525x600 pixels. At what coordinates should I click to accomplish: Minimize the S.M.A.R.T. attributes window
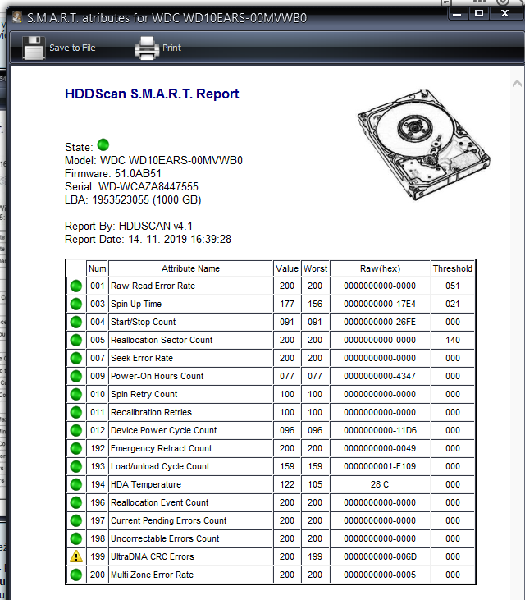[x=457, y=14]
